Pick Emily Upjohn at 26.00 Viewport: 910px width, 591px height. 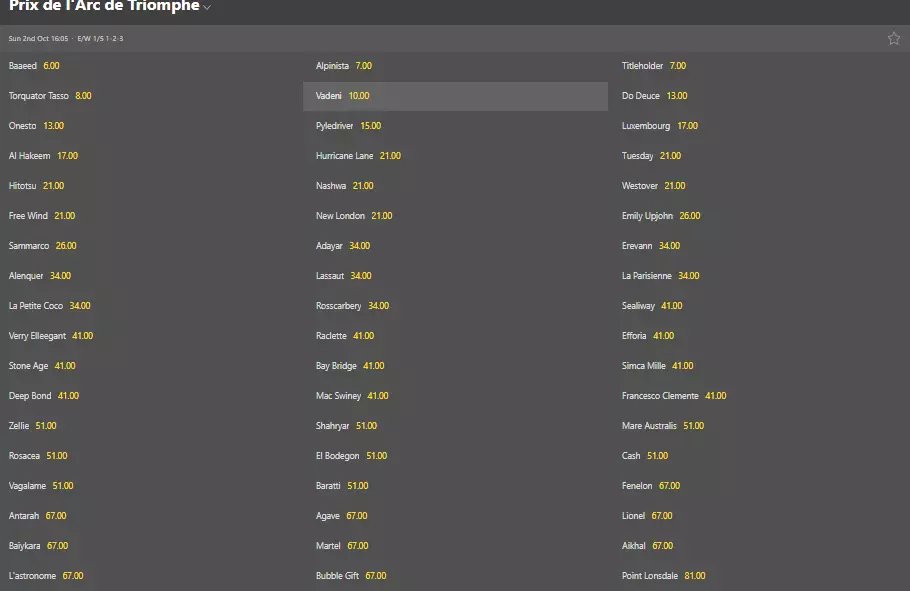pyautogui.click(x=690, y=216)
